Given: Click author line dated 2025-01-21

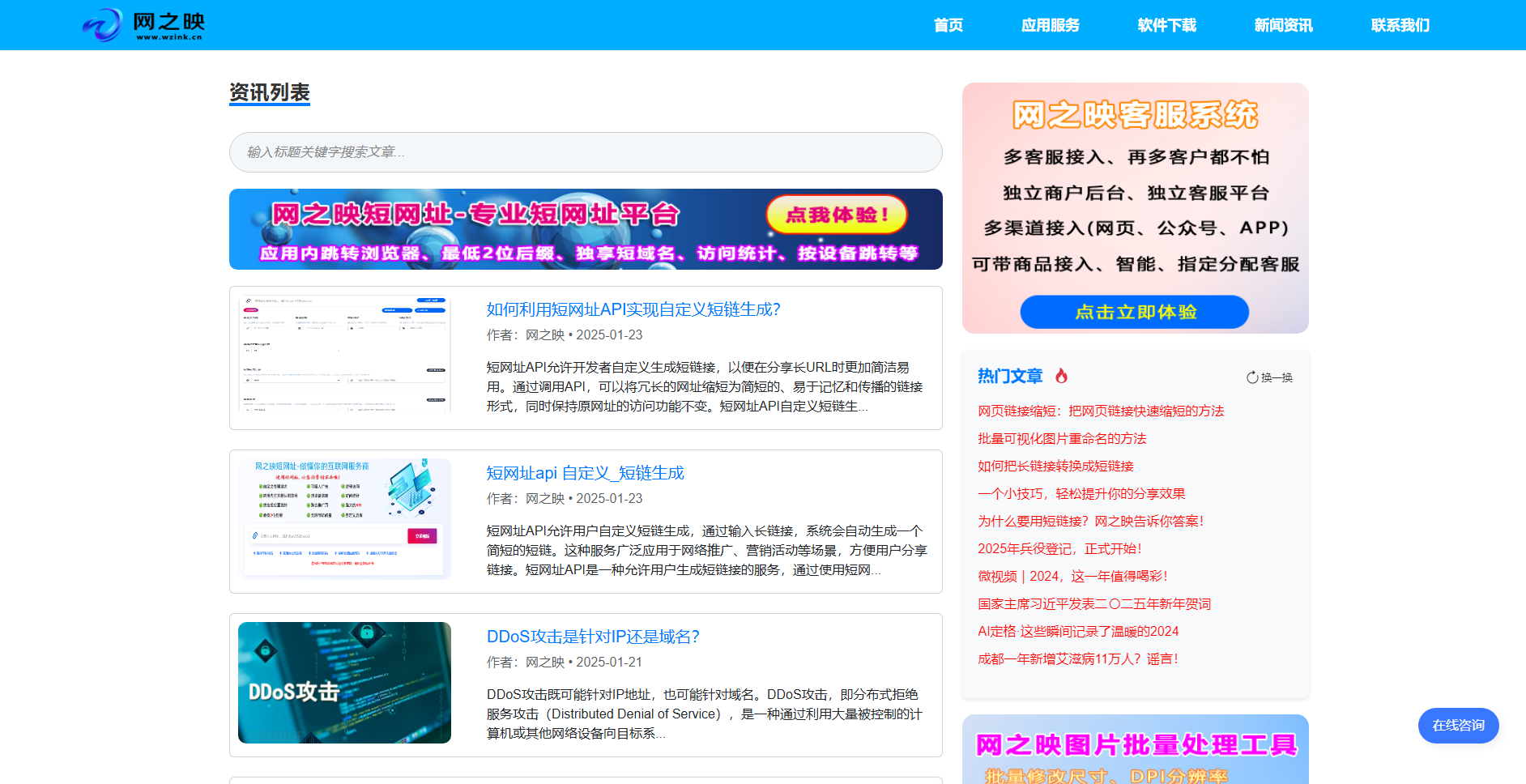Looking at the screenshot, I should click(565, 663).
